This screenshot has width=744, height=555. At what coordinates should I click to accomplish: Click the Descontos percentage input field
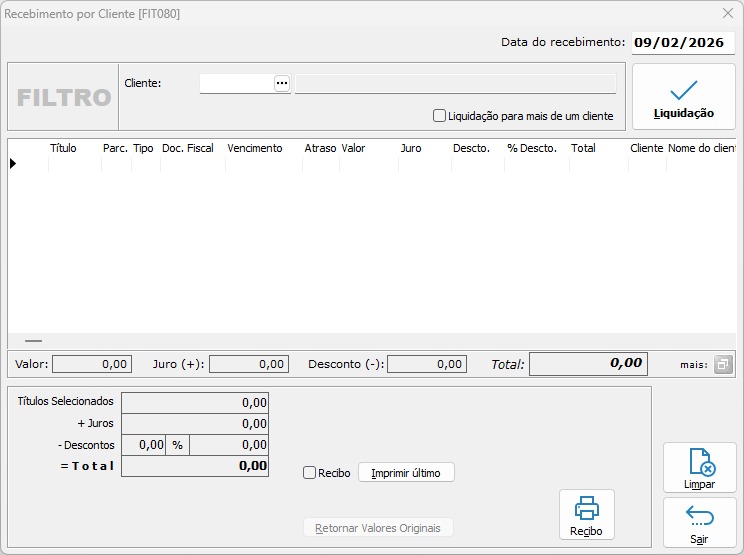pos(151,445)
